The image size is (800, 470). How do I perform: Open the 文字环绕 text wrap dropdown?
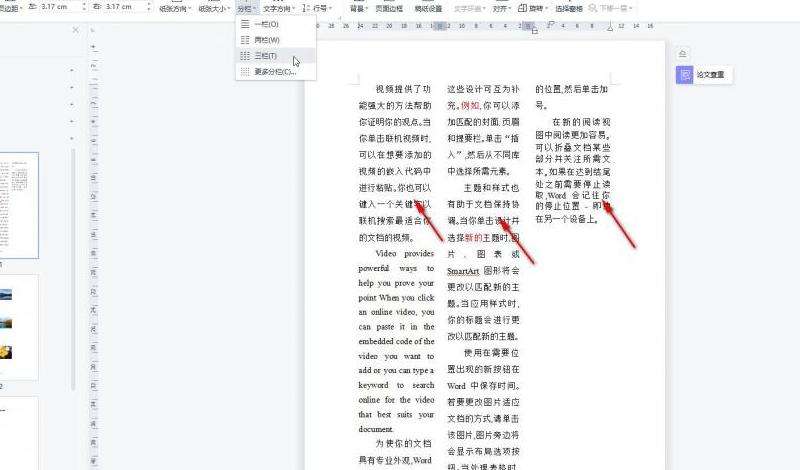coord(469,8)
